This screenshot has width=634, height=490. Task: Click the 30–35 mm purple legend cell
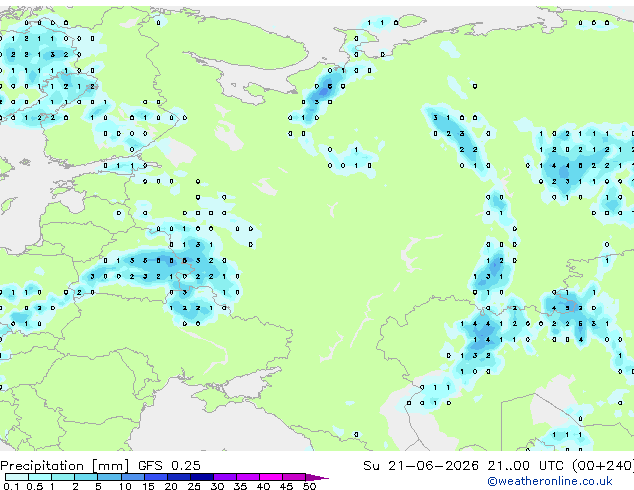[x=224, y=477]
